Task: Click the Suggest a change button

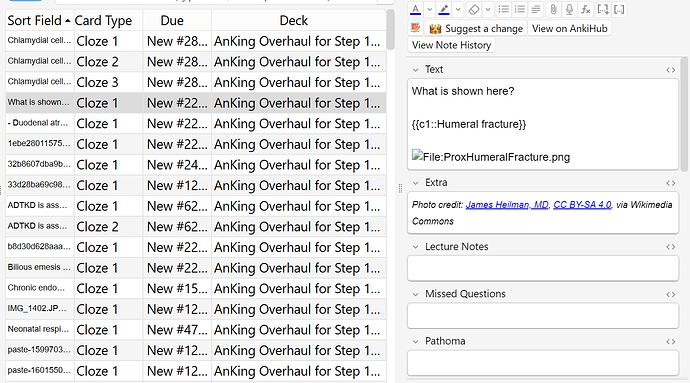Action: point(478,29)
